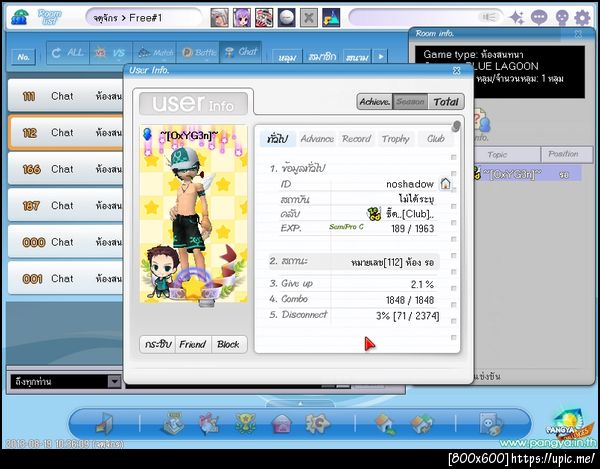Click the sparkle stars icon in top bar
The width and height of the screenshot is (600, 469).
coord(517,18)
